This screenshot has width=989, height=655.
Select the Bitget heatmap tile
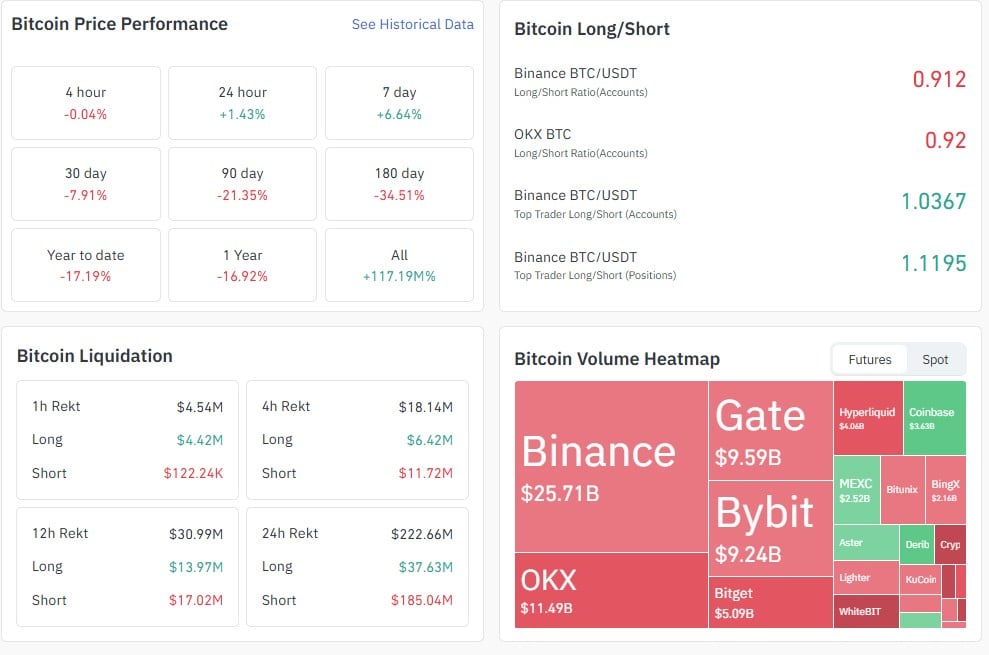pos(770,602)
